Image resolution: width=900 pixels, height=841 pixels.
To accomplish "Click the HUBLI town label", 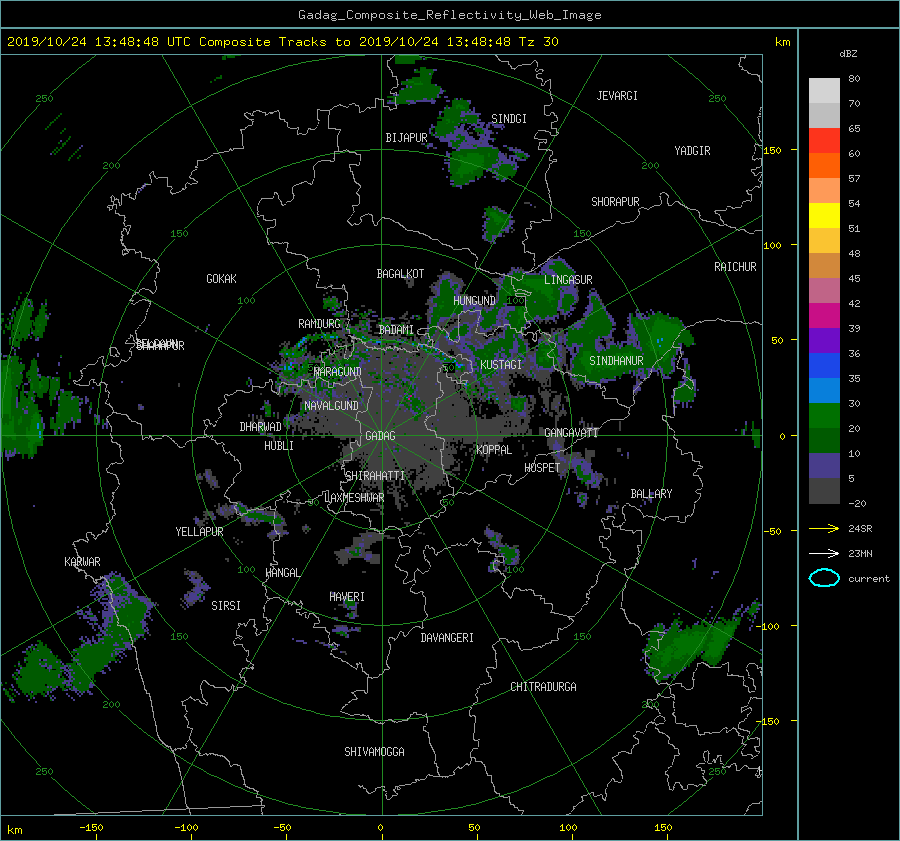I will (279, 445).
